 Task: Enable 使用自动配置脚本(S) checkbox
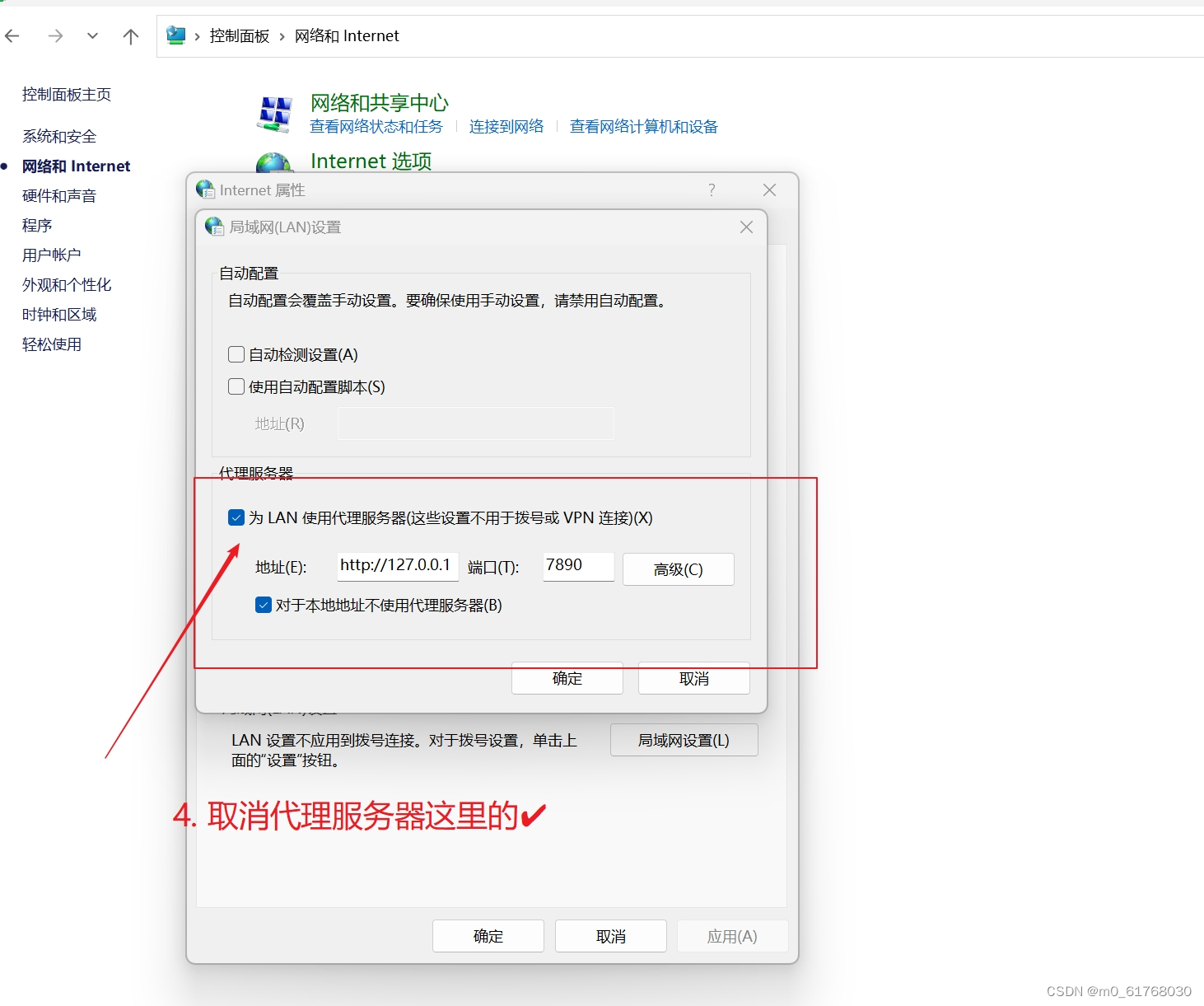coord(236,386)
